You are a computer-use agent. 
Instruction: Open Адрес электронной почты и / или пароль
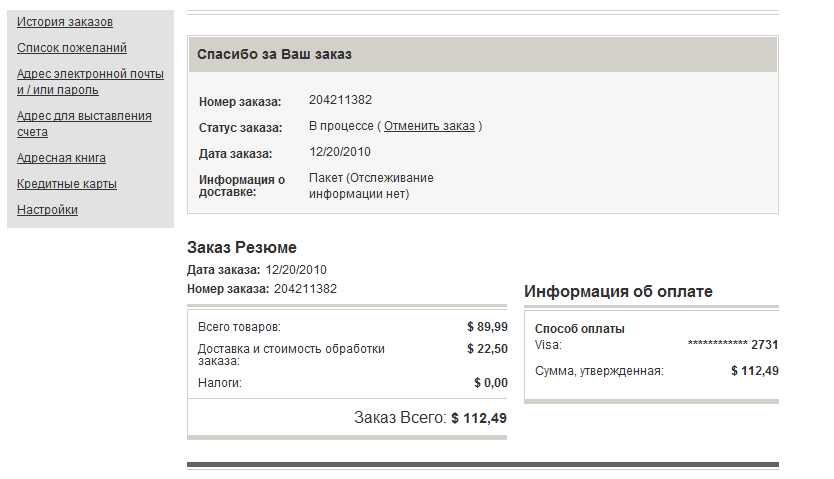84,81
